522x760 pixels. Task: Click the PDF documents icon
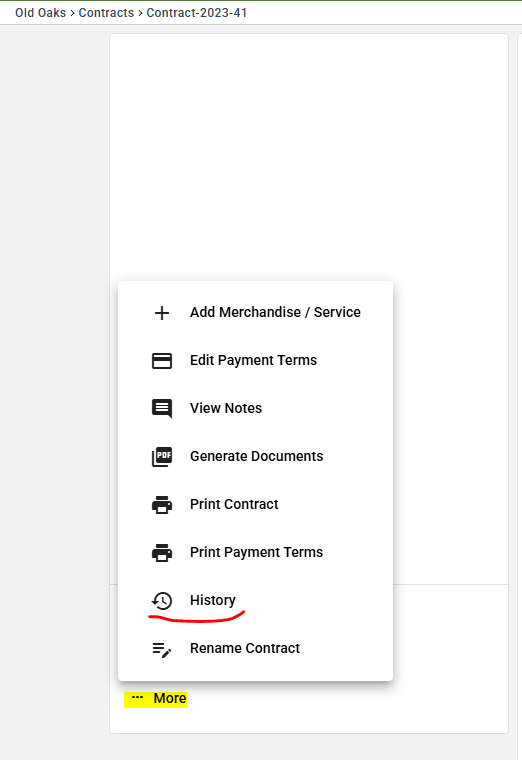pos(162,457)
